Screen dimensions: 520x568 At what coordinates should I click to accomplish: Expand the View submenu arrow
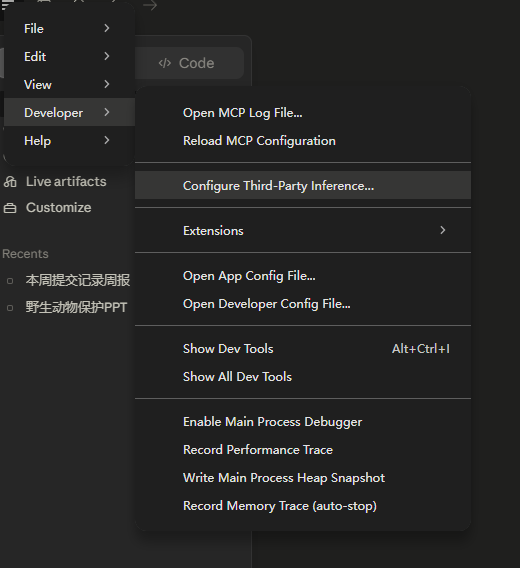click(107, 84)
